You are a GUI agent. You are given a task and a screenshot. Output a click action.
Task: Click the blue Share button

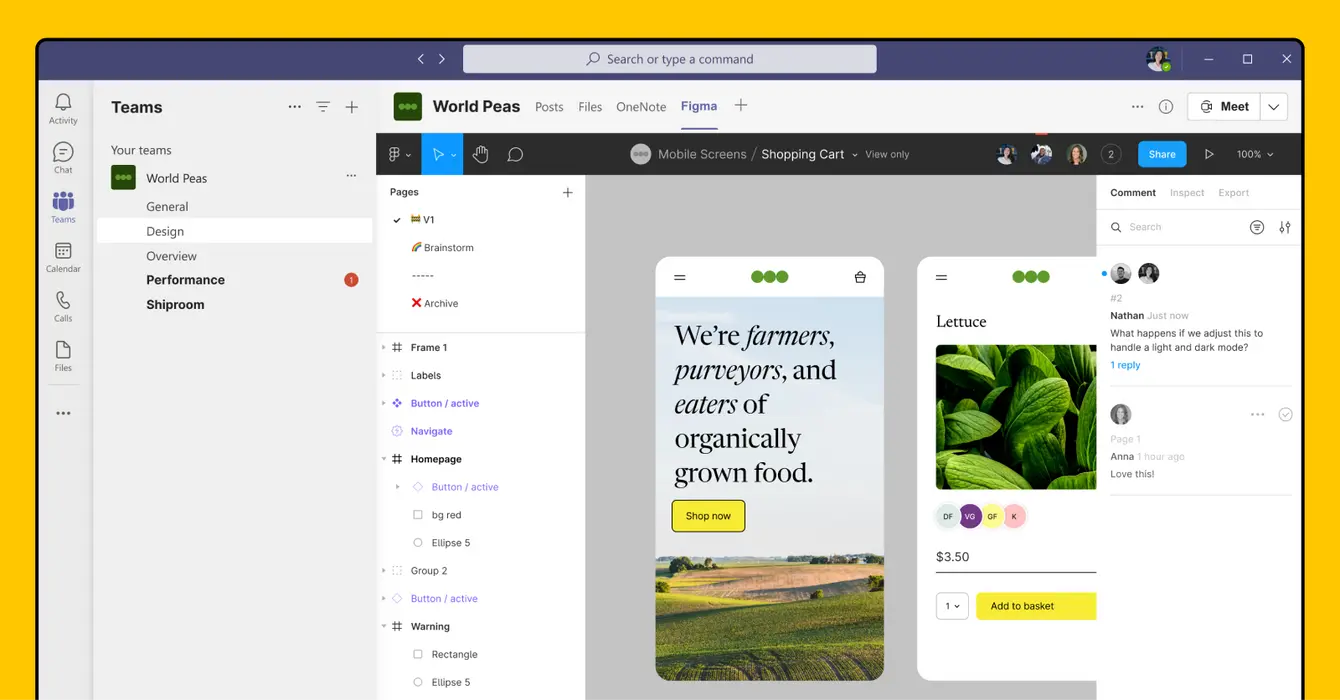click(1162, 154)
